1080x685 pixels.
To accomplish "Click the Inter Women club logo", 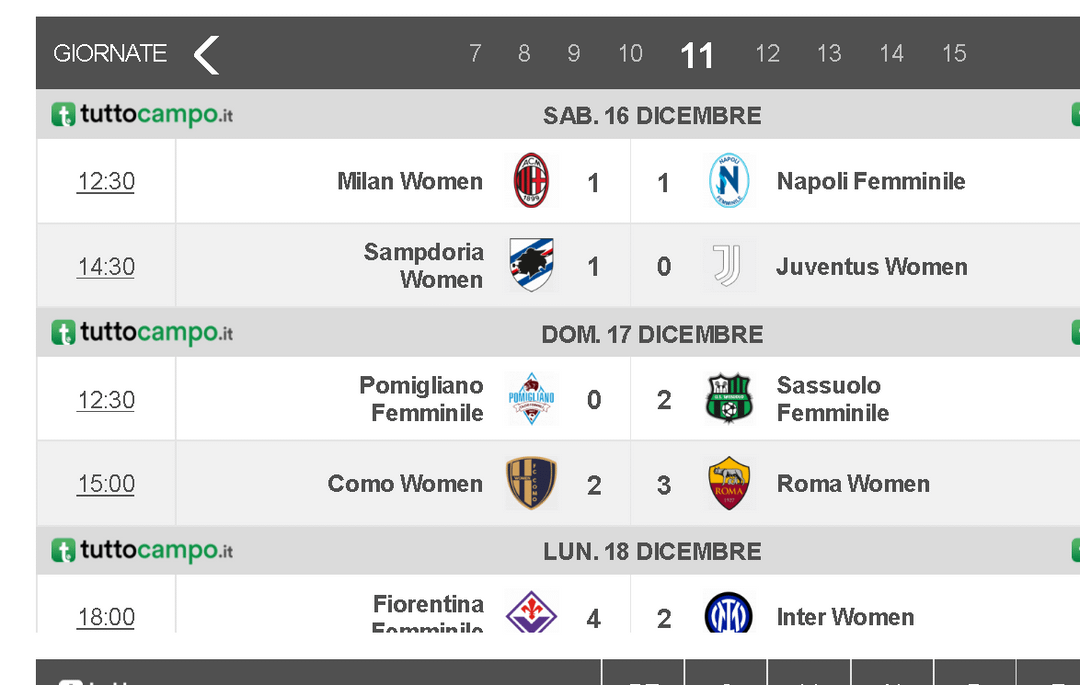I will (728, 613).
